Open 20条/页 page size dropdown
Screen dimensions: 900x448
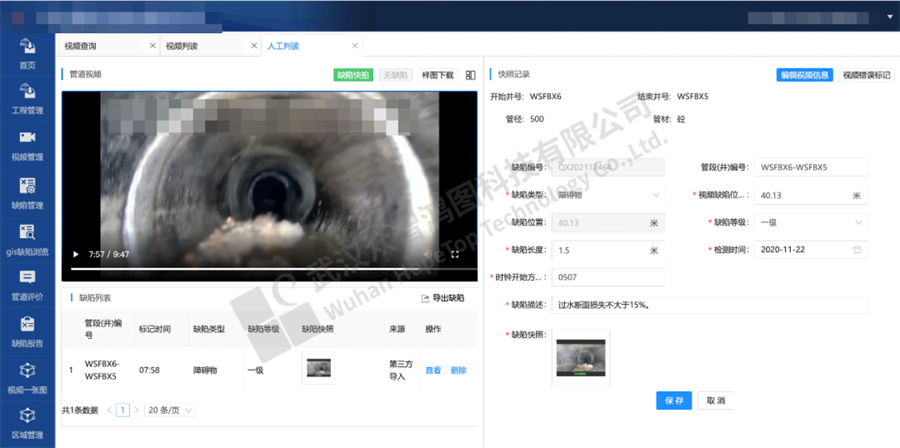tap(170, 410)
